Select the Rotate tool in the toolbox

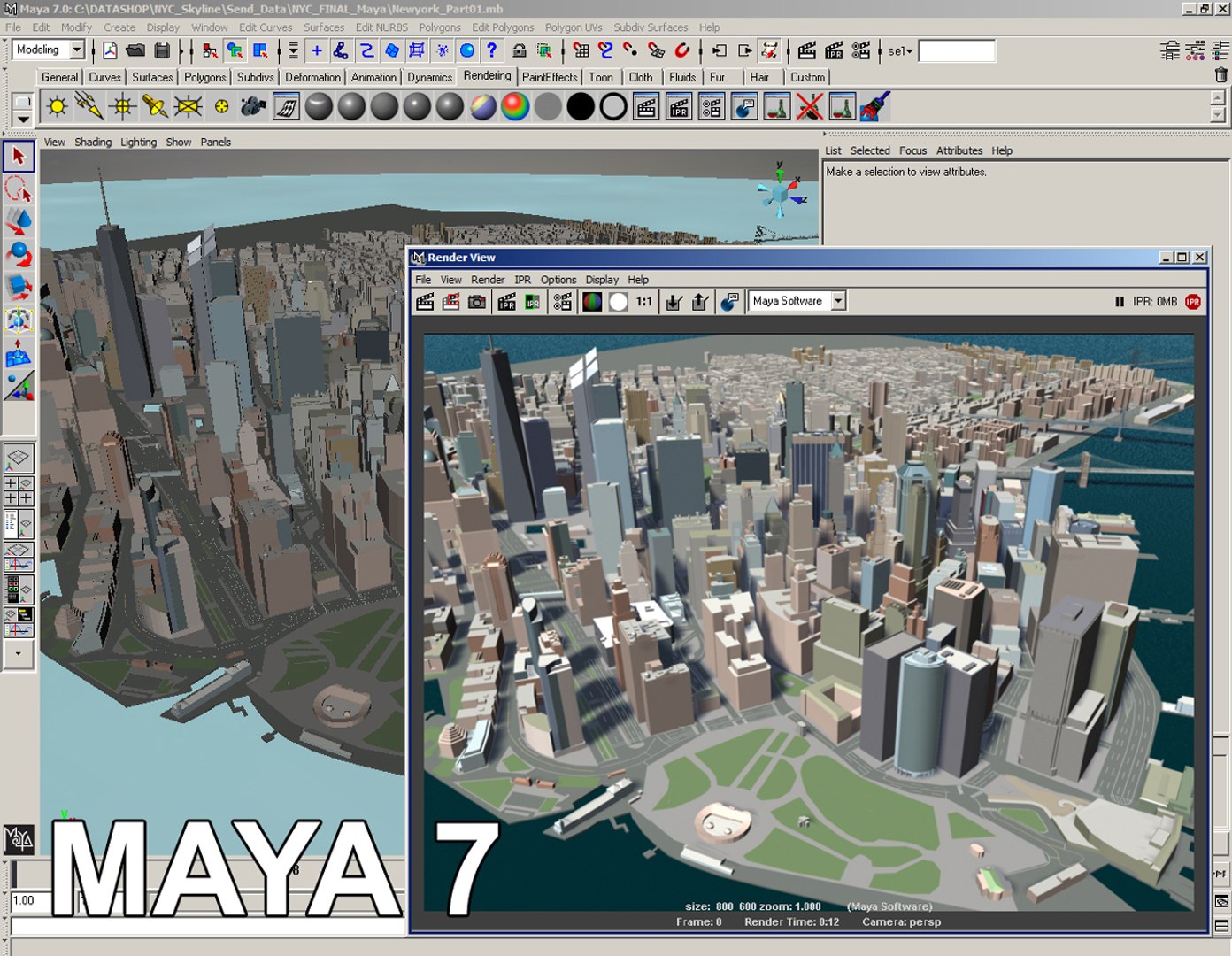click(x=19, y=254)
